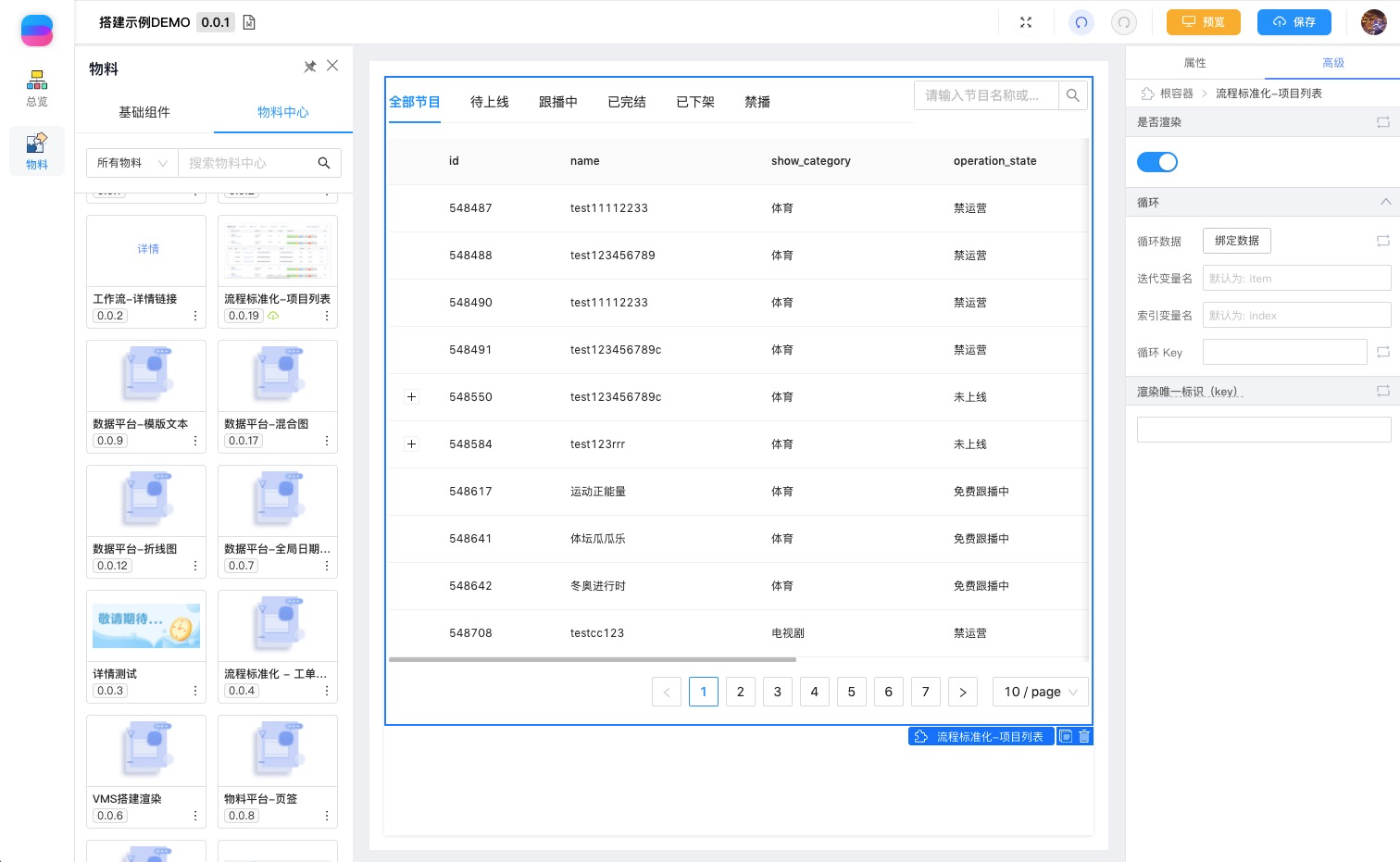Click variable-binding icon next to 是否渲染
This screenshot has height=862, width=1400.
coord(1383,122)
